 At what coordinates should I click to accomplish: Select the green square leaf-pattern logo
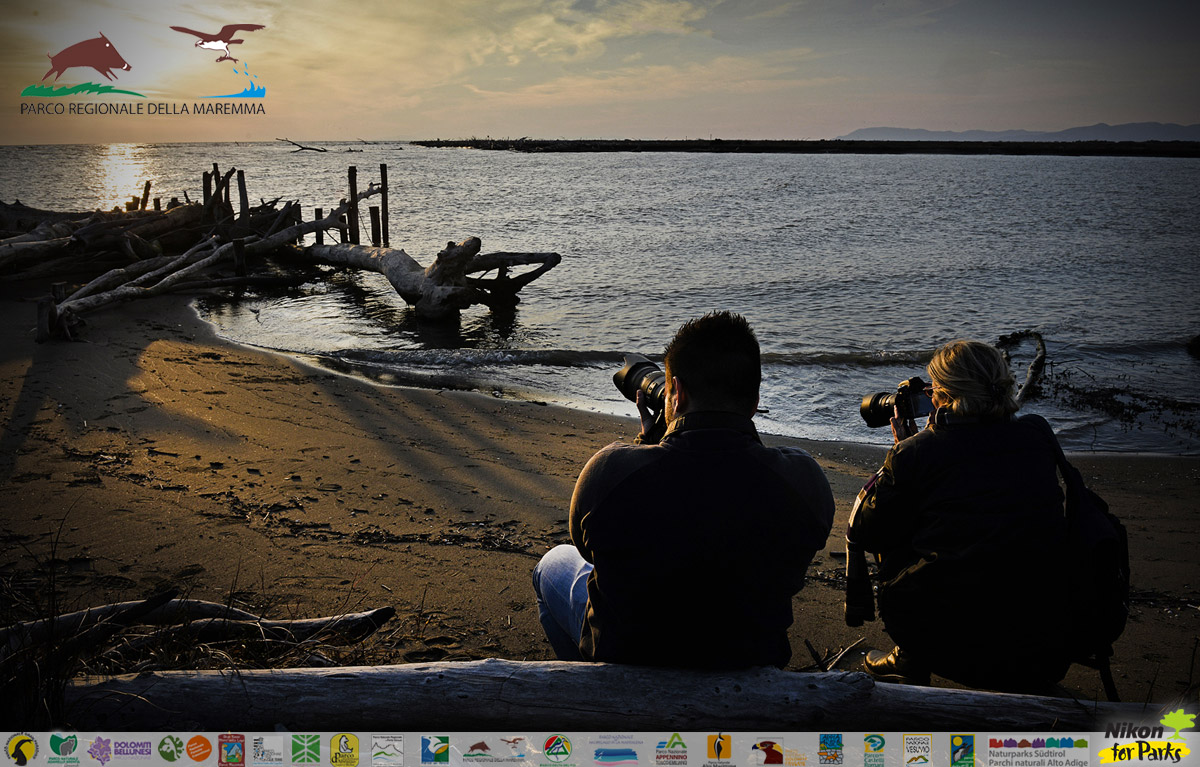click(x=305, y=749)
